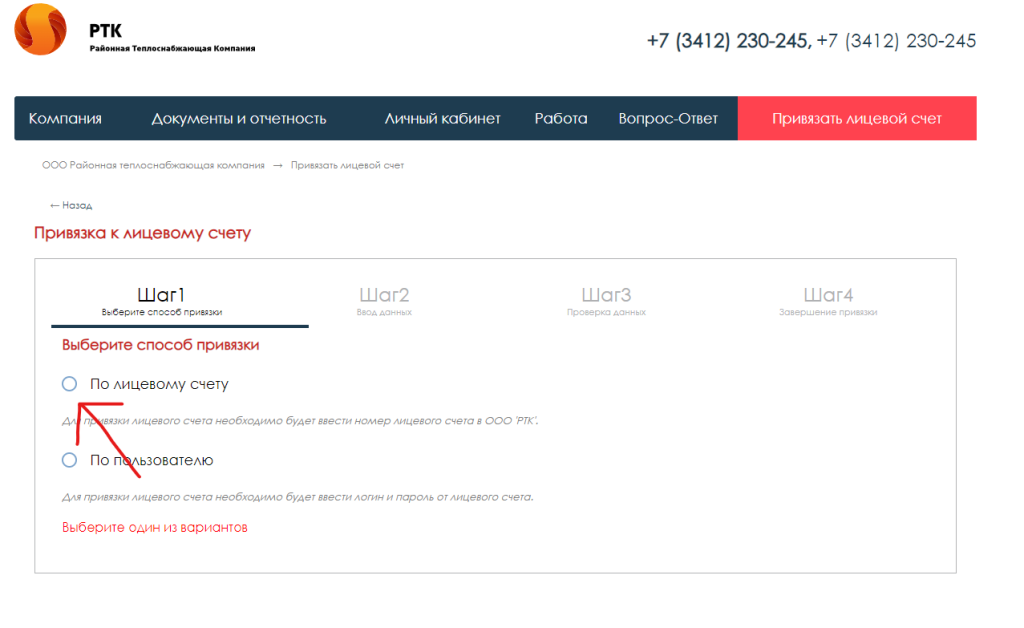Open the 'Работа' menu item
The image size is (1024, 628).
(561, 119)
